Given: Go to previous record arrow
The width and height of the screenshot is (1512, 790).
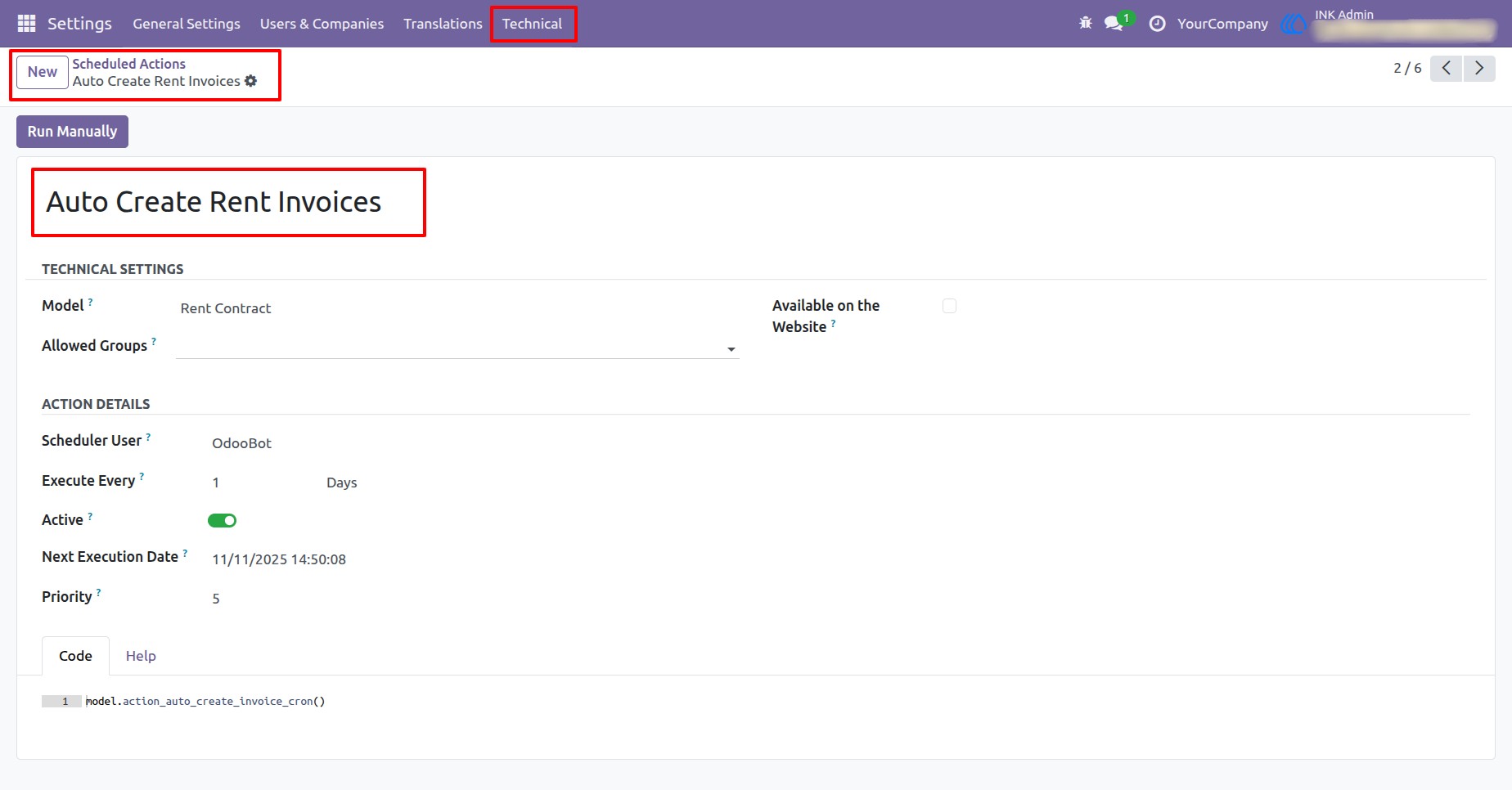Looking at the screenshot, I should (x=1447, y=68).
